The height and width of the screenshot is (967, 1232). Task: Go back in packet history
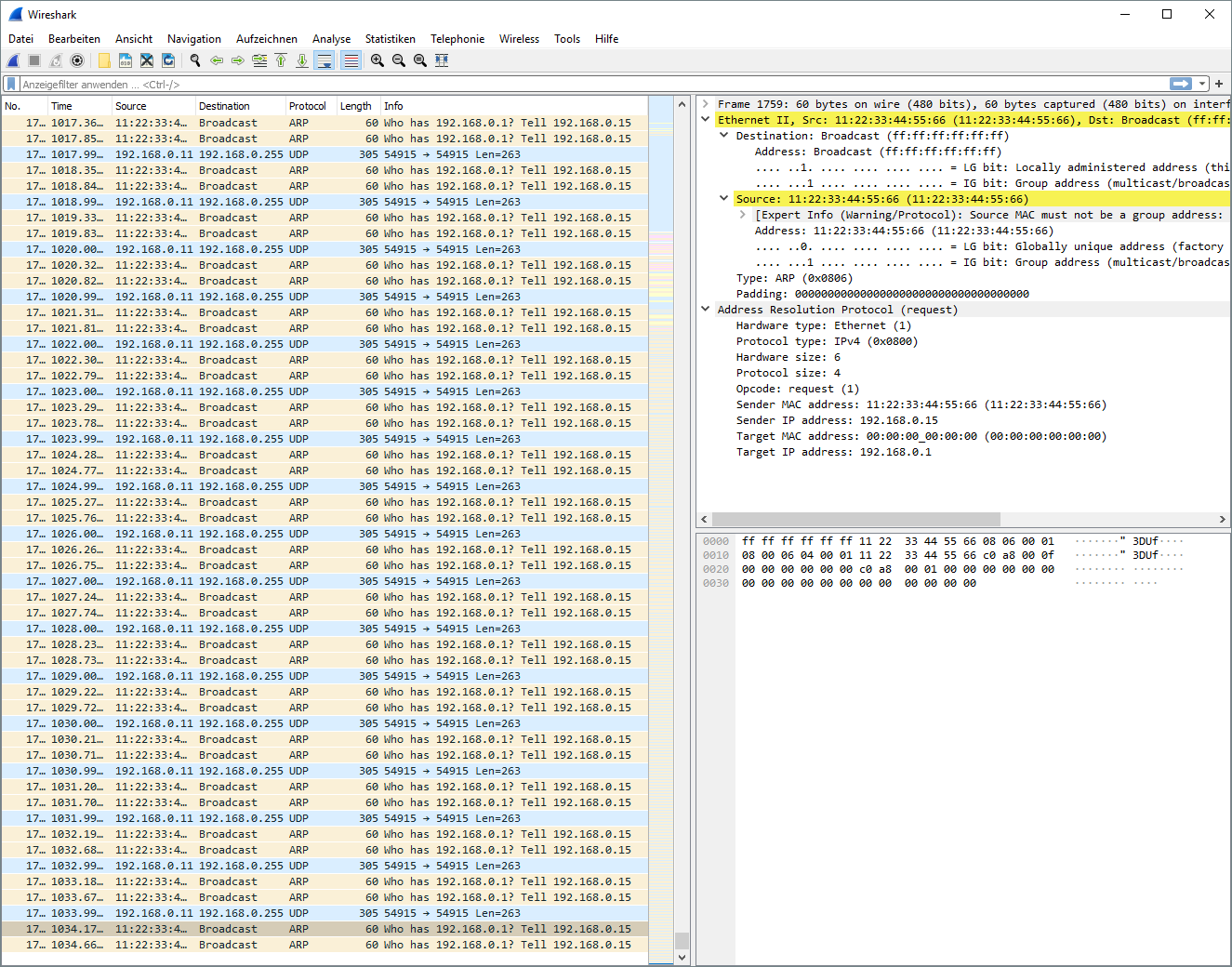[x=217, y=60]
